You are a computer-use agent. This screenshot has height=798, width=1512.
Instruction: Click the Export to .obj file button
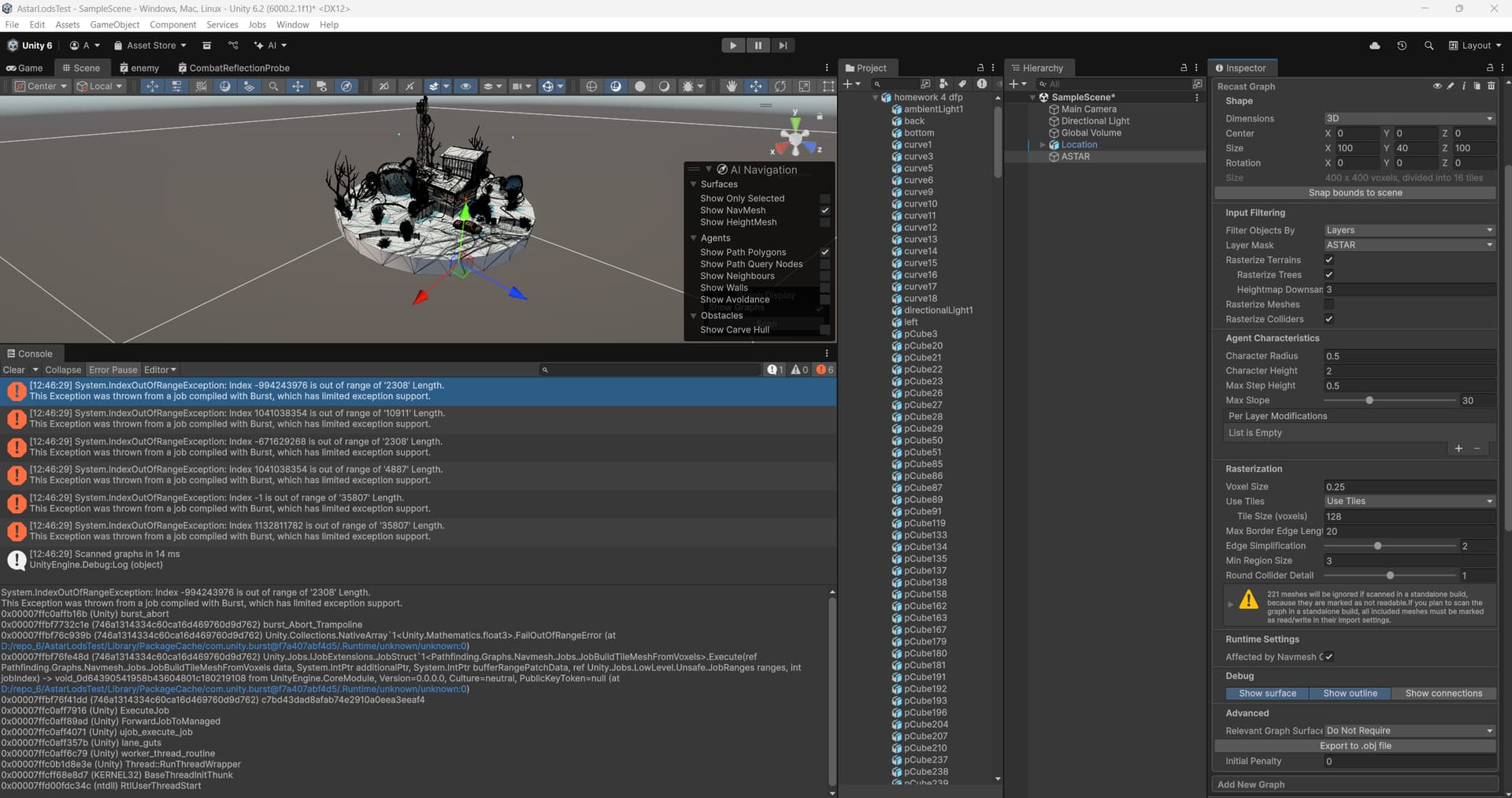1354,746
